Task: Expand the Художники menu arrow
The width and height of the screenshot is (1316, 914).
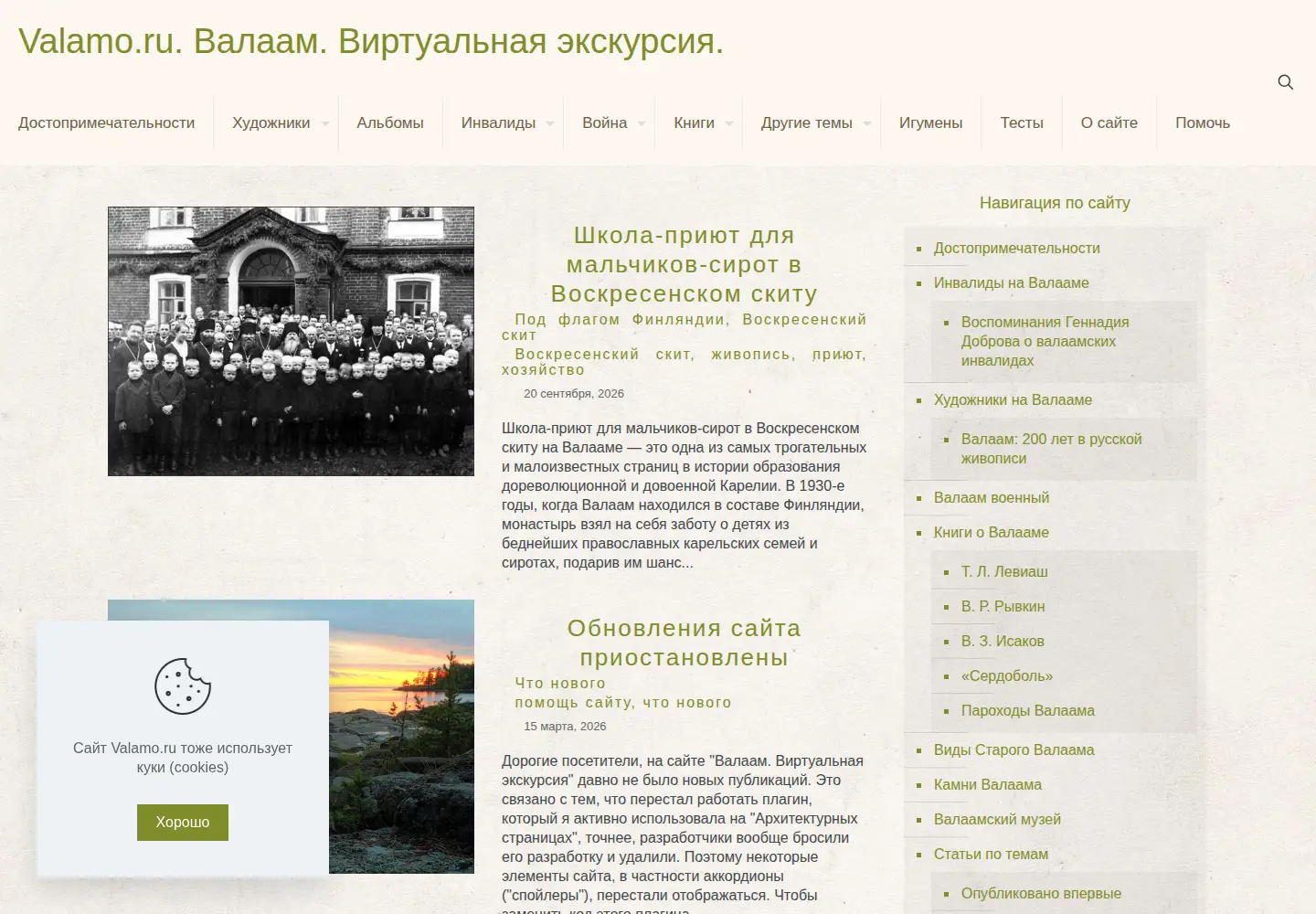Action: pyautogui.click(x=324, y=123)
